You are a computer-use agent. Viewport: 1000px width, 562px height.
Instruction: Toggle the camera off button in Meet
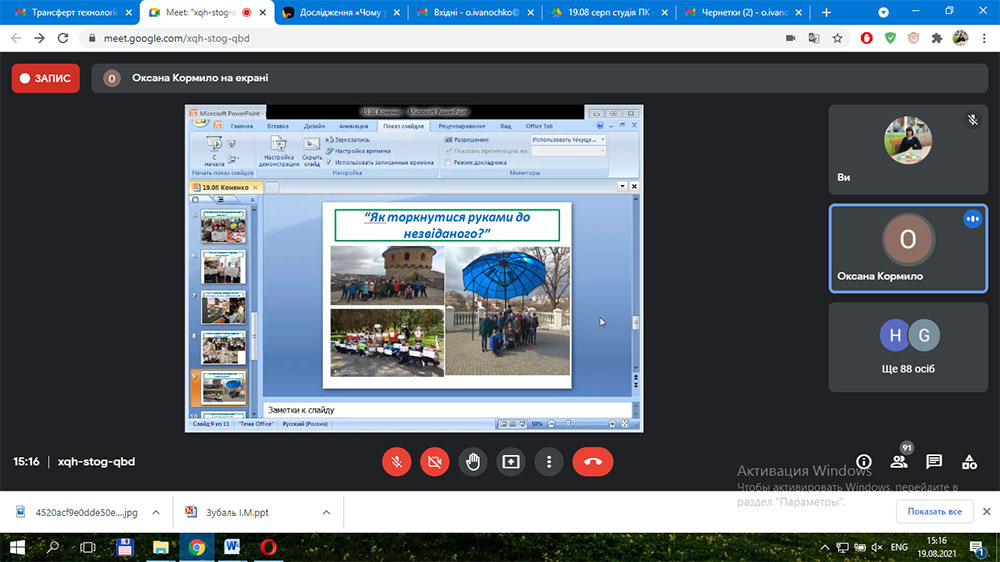click(434, 462)
